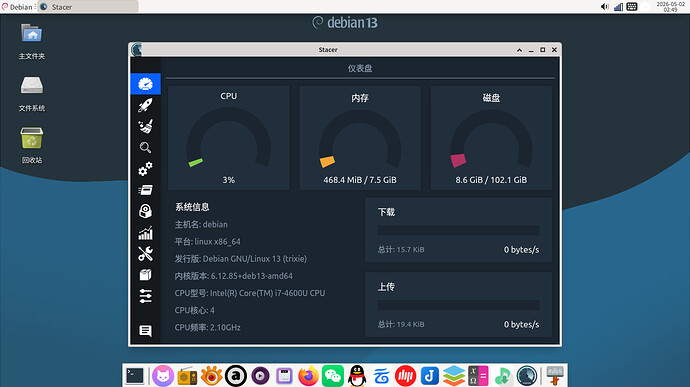Screen dimensions: 690x387
Task: Open the Debian applications menu in top panel
Action: tap(18, 7)
